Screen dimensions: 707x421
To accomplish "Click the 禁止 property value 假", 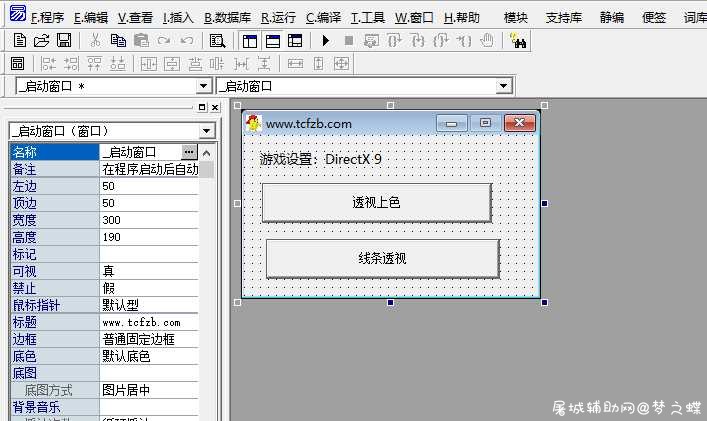I will pos(149,288).
